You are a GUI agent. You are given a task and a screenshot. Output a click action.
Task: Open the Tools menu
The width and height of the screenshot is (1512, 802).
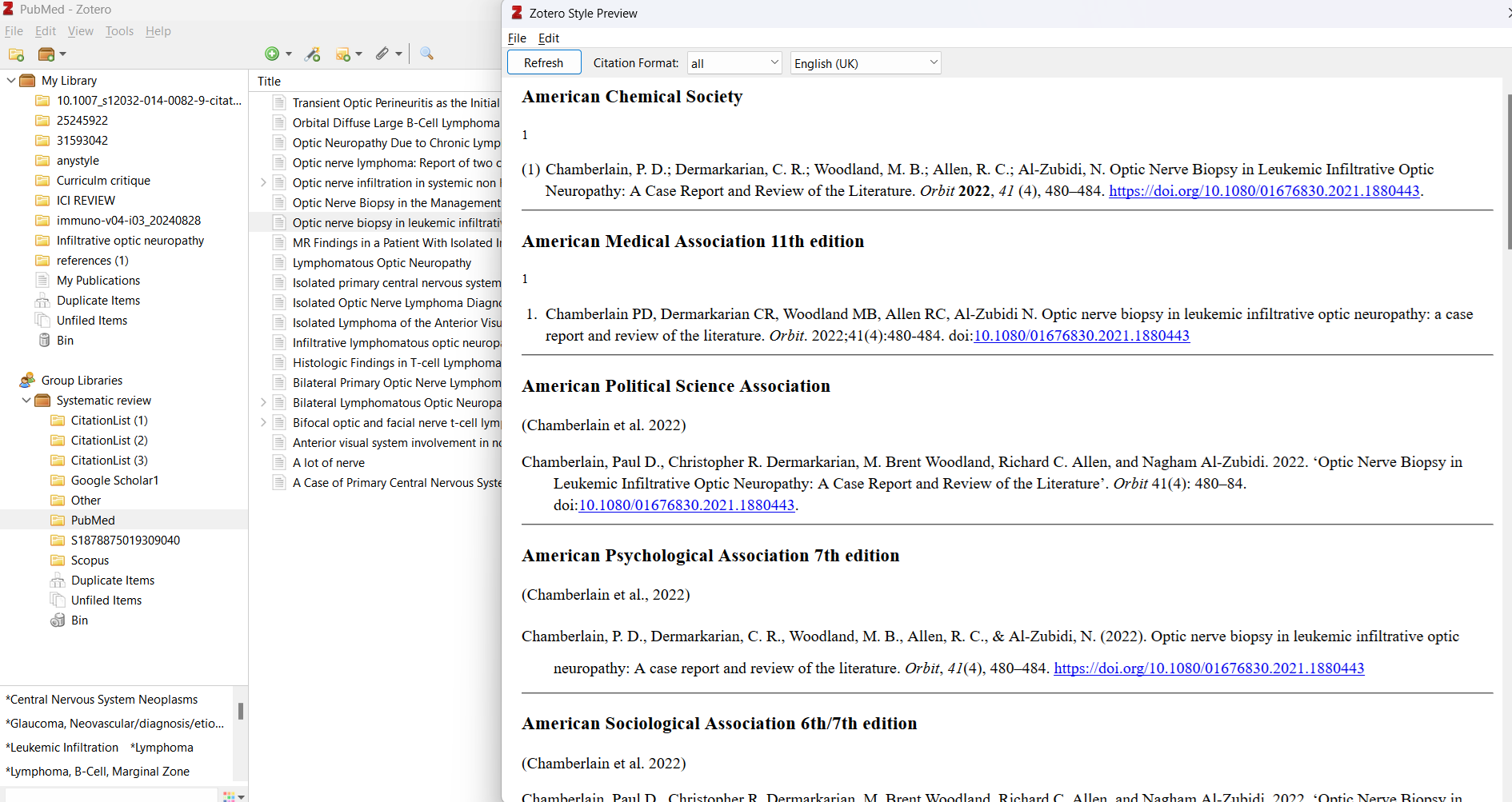point(119,31)
